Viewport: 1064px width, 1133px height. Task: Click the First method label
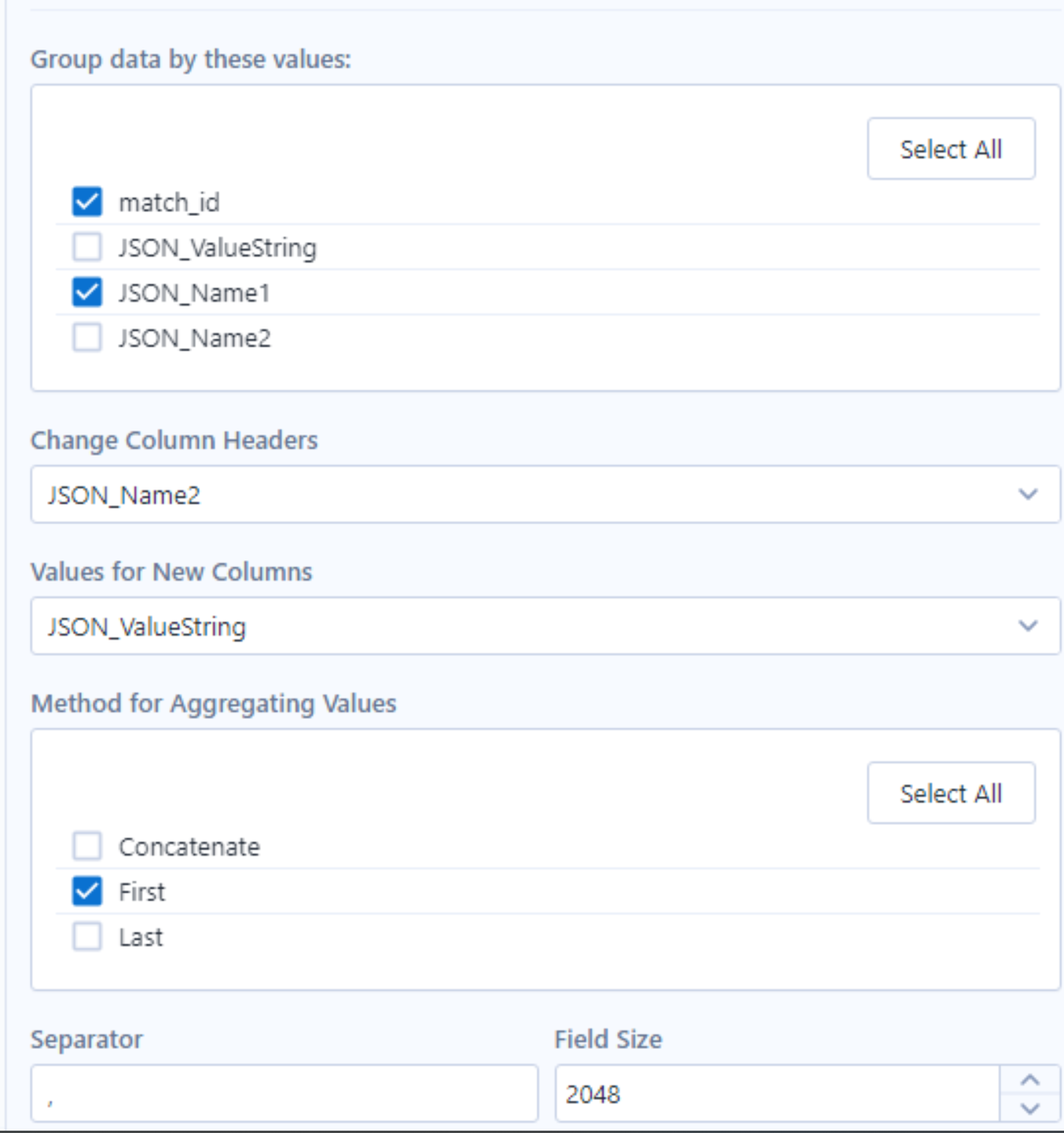click(x=142, y=892)
